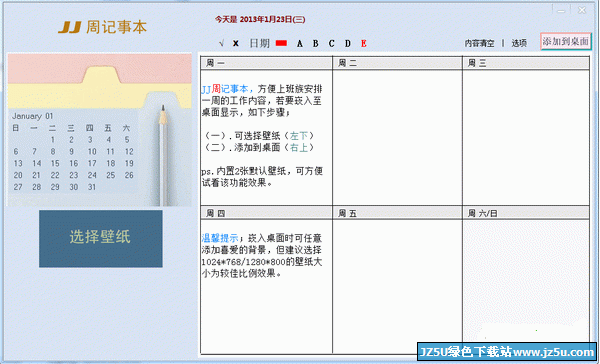Pick the red color swatch
This screenshot has width=600, height=364.
coord(281,43)
